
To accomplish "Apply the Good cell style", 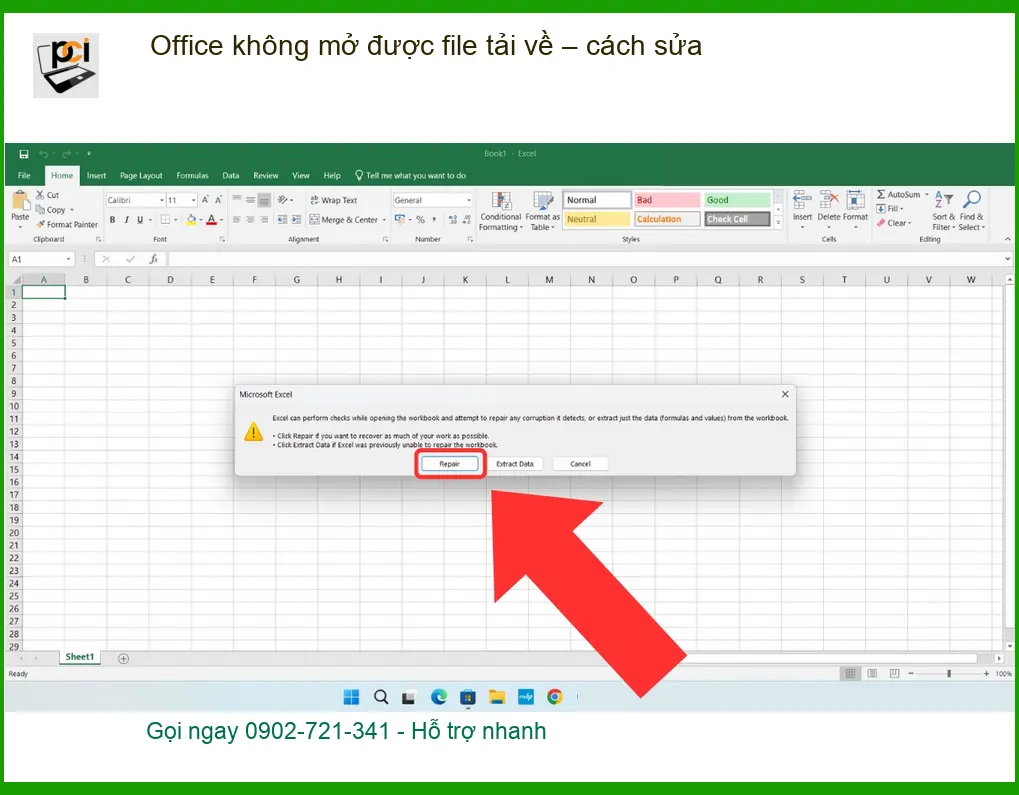I will (x=737, y=200).
